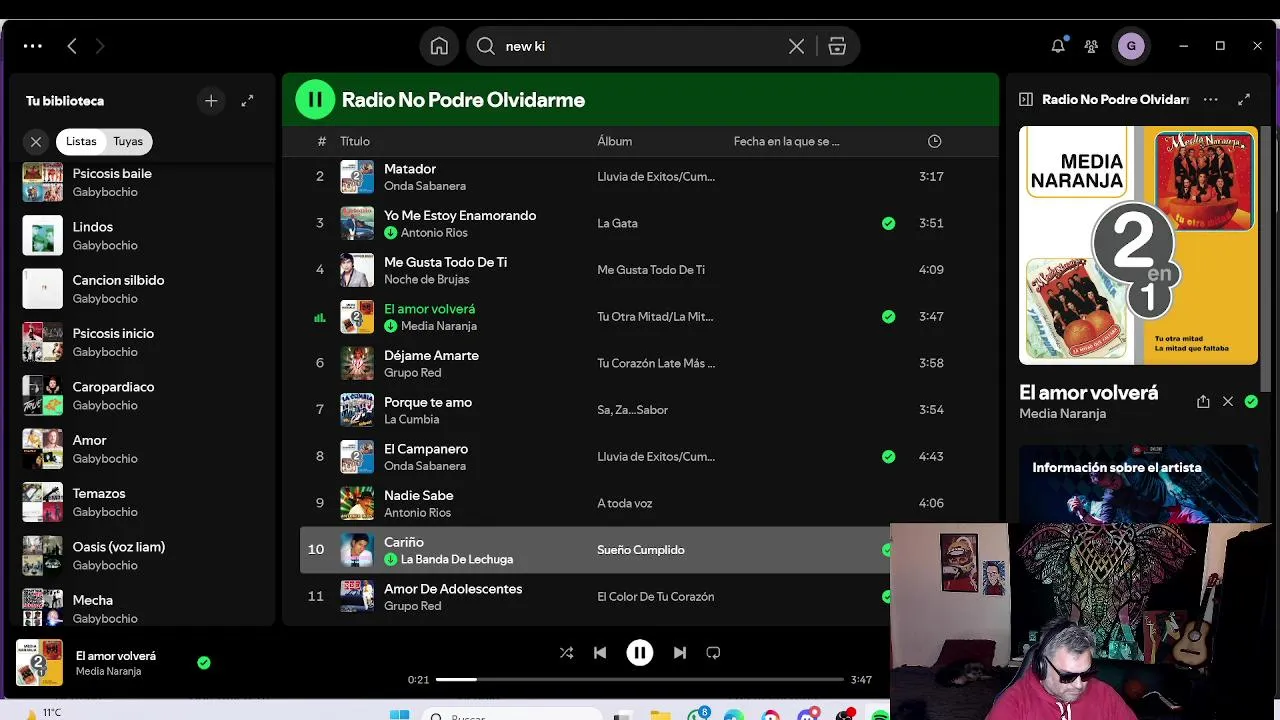This screenshot has width=1280, height=720.
Task: Toggle saved check for Yo Me Estoy Enamorando
Action: 888,223
